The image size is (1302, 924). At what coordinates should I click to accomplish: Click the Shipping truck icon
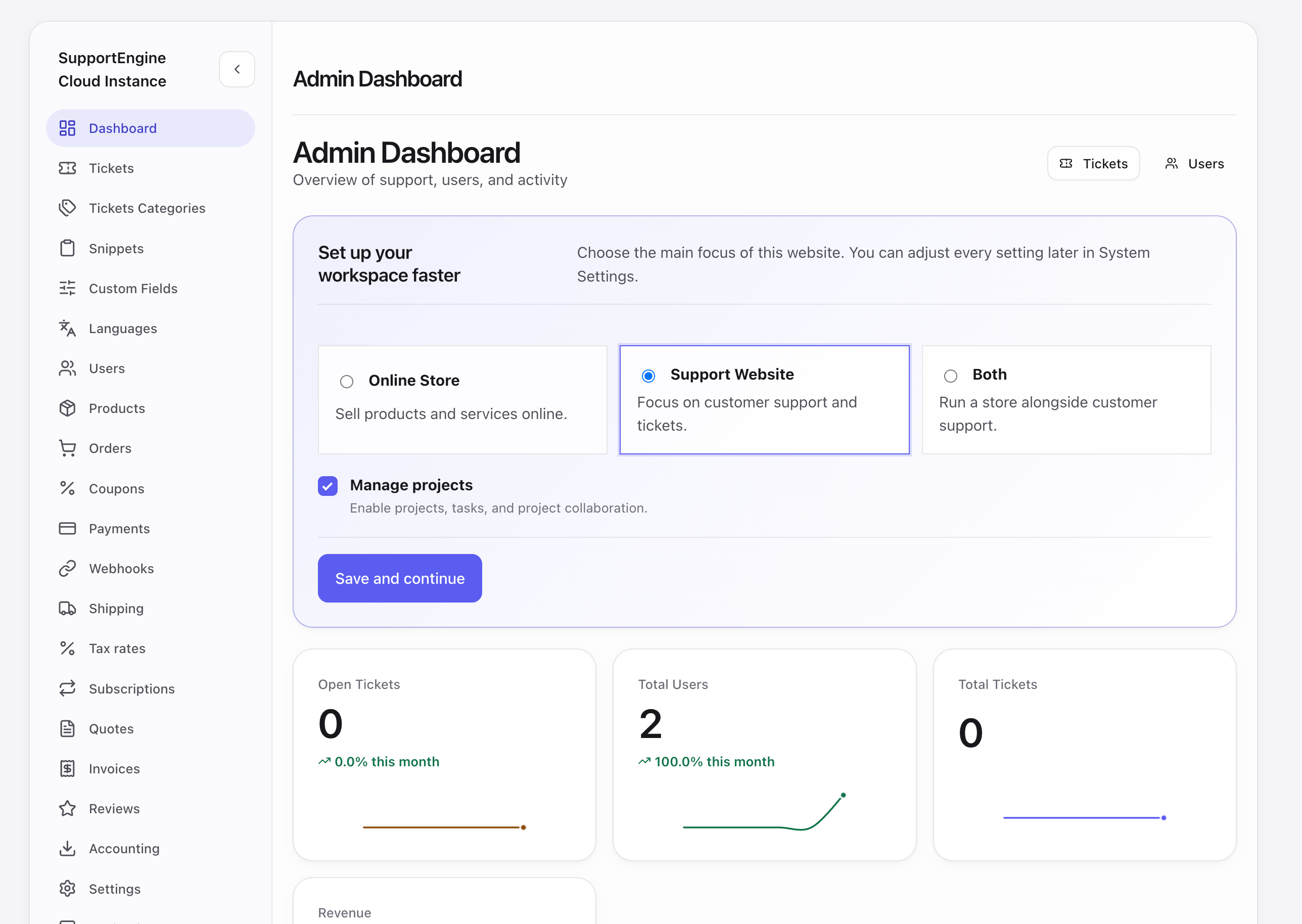point(67,608)
